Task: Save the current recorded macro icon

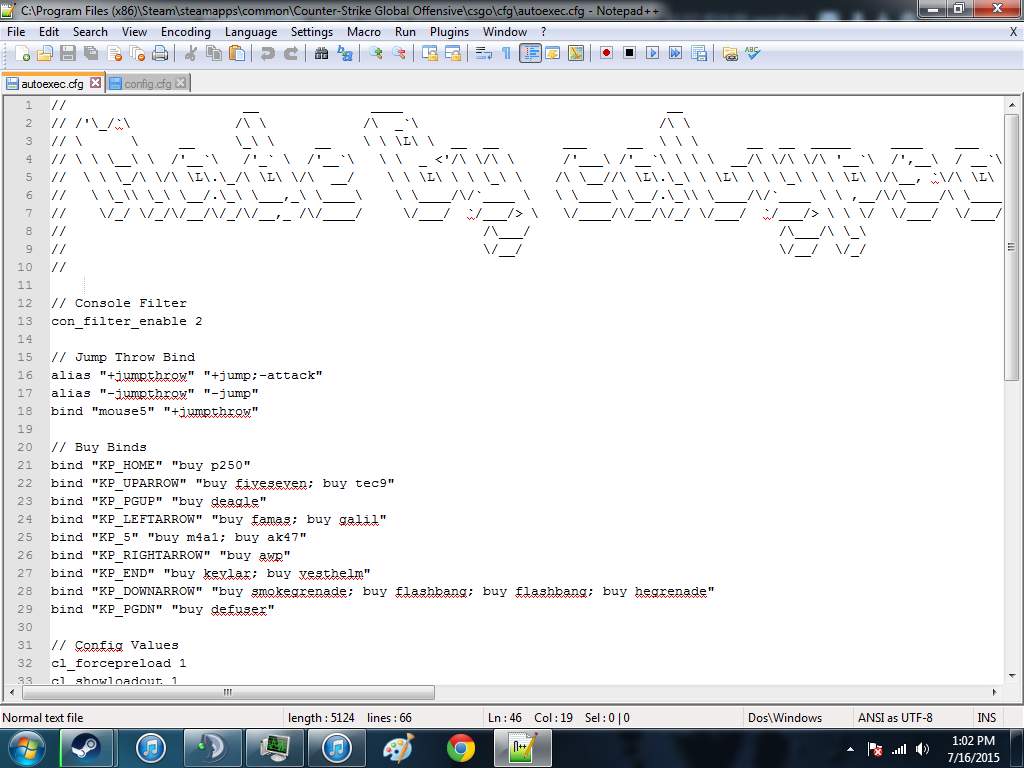Action: pyautogui.click(x=699, y=54)
